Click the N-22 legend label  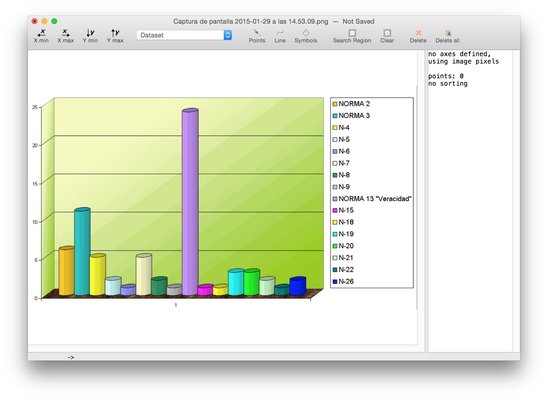(346, 270)
